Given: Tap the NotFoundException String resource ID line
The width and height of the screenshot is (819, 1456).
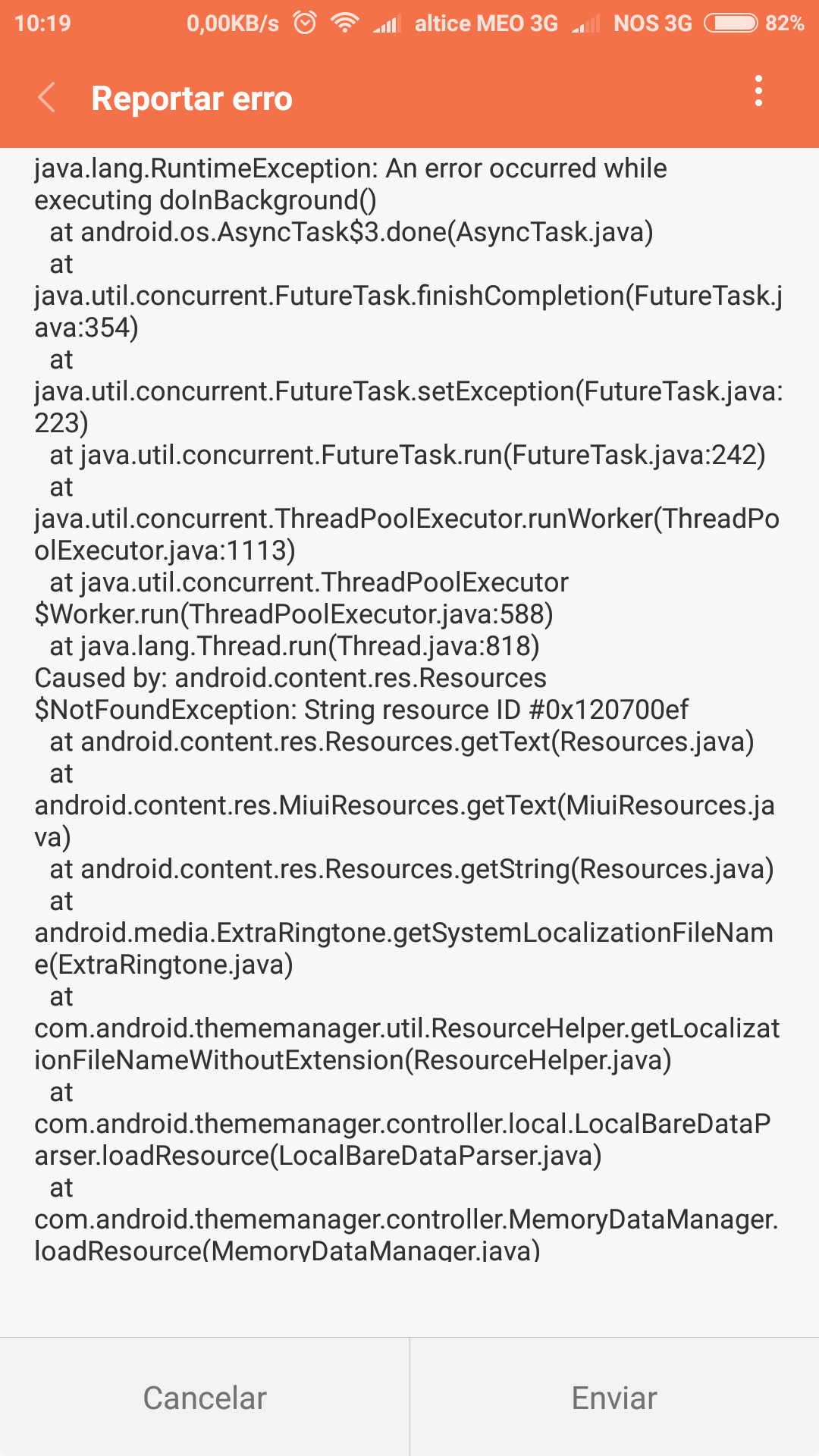Looking at the screenshot, I should pyautogui.click(x=362, y=710).
